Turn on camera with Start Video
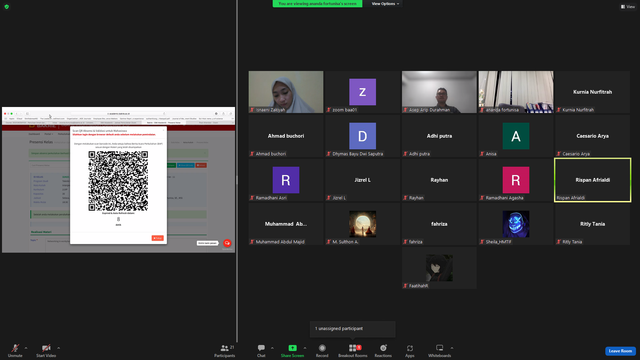The image size is (640, 360). [46, 350]
